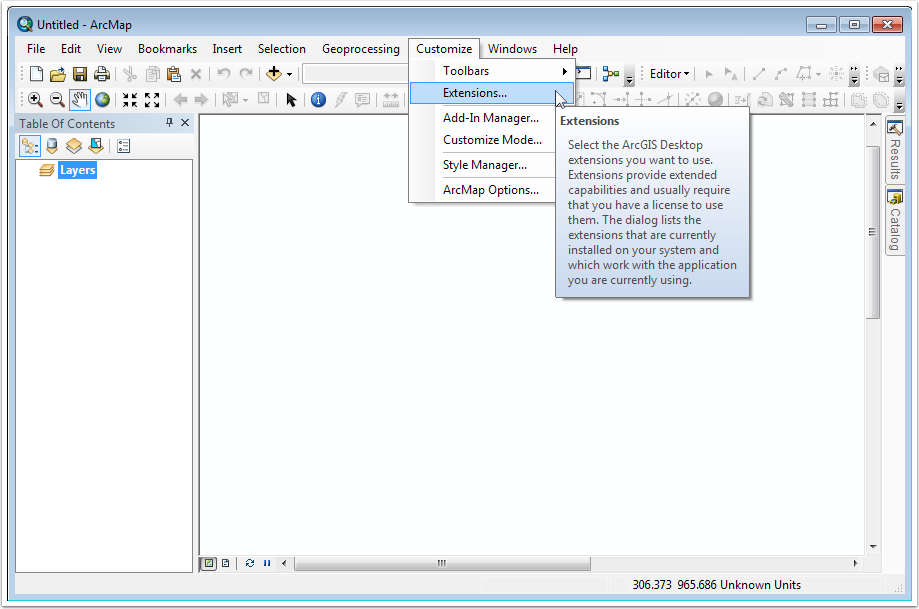Image resolution: width=919 pixels, height=609 pixels.
Task: Click the Fixed Zoom In arrows icon
Action: click(x=130, y=100)
